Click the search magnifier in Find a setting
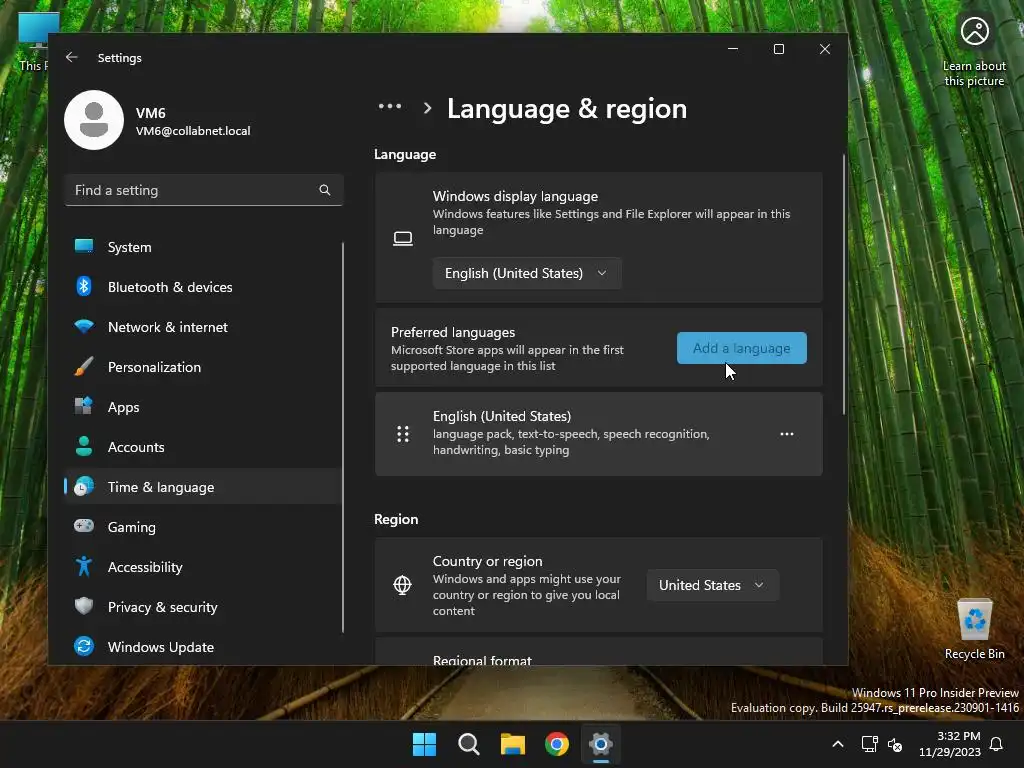 tap(325, 190)
